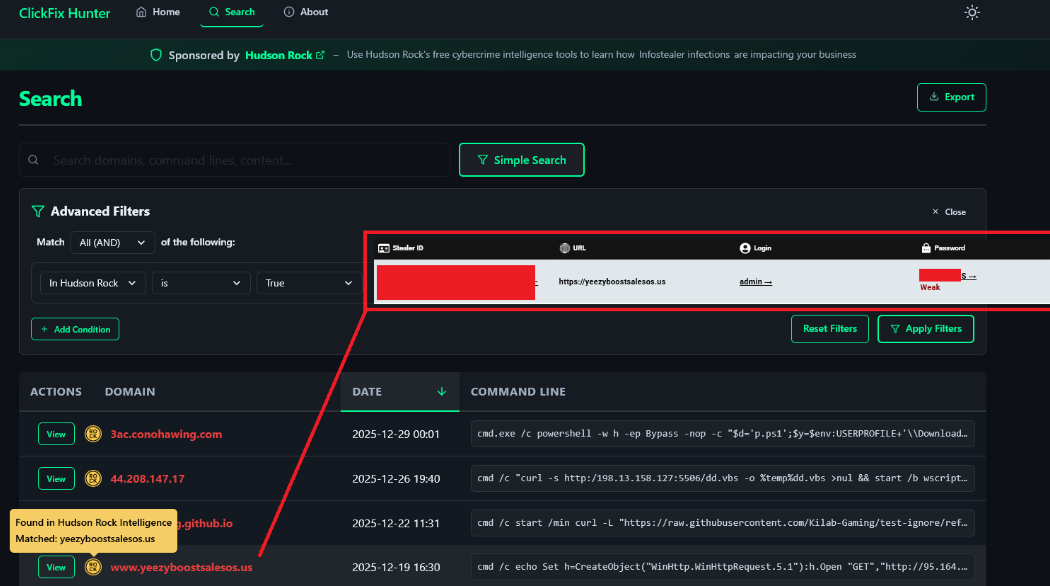Image resolution: width=1050 pixels, height=586 pixels.
Task: Click the Domain column header
Action: (x=130, y=392)
